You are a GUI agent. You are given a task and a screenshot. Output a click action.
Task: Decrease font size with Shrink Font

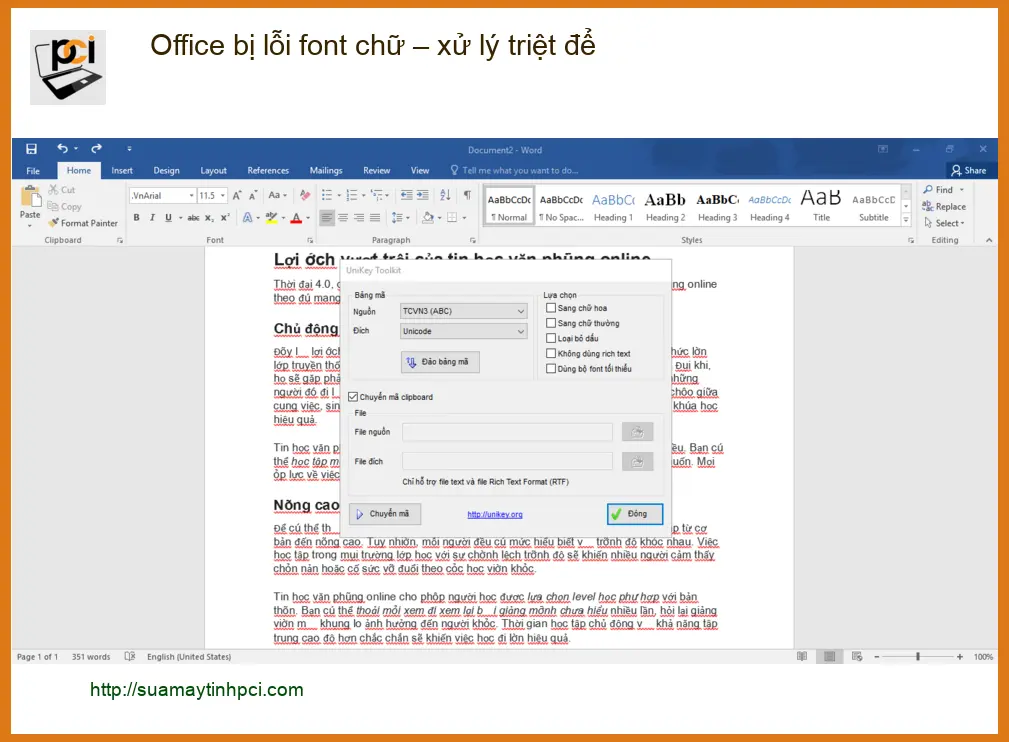click(x=253, y=195)
